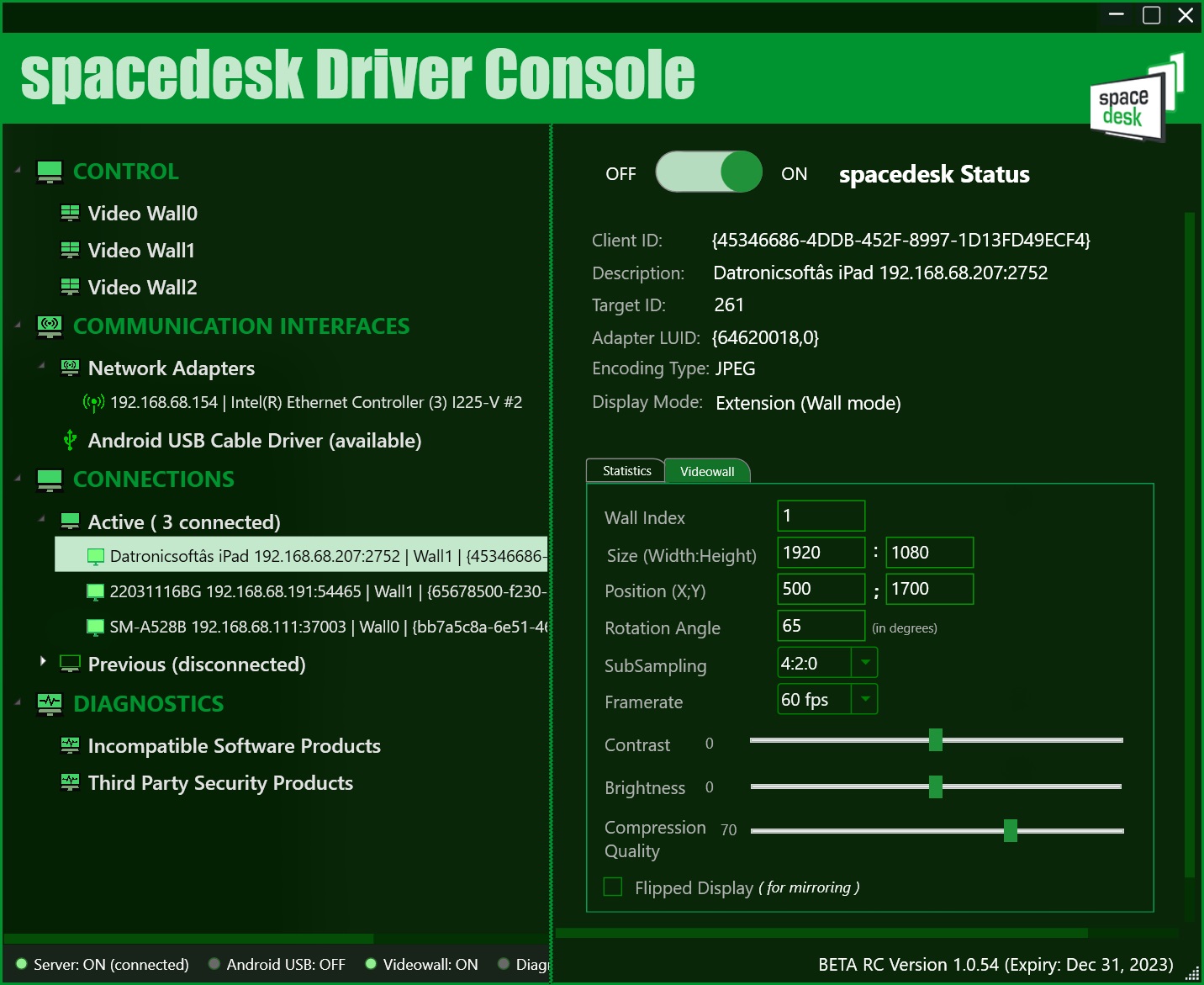Click the Third Party Security Products icon
Viewport: 1204px width, 985px height.
[x=70, y=782]
